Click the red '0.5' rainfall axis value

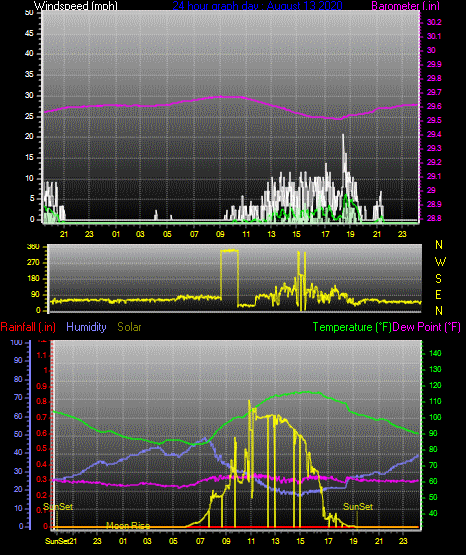pyautogui.click(x=42, y=448)
